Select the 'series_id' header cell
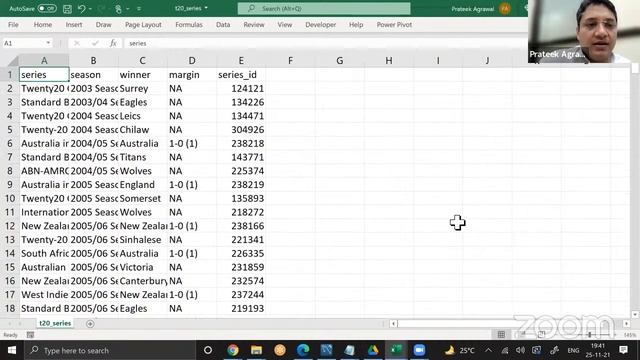The width and height of the screenshot is (640, 360). click(x=241, y=75)
